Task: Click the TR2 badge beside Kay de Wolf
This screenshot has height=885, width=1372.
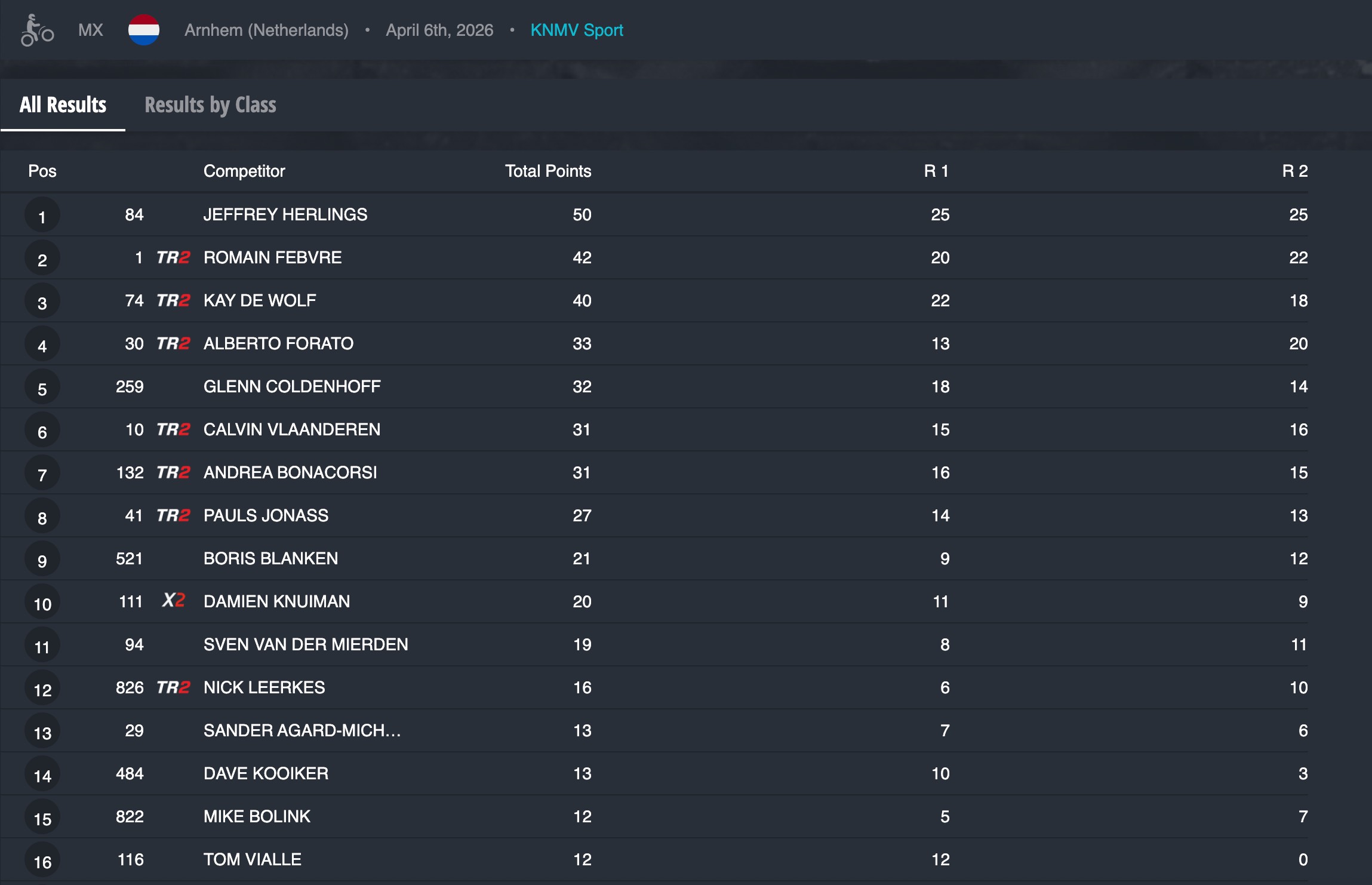Action: tap(173, 300)
